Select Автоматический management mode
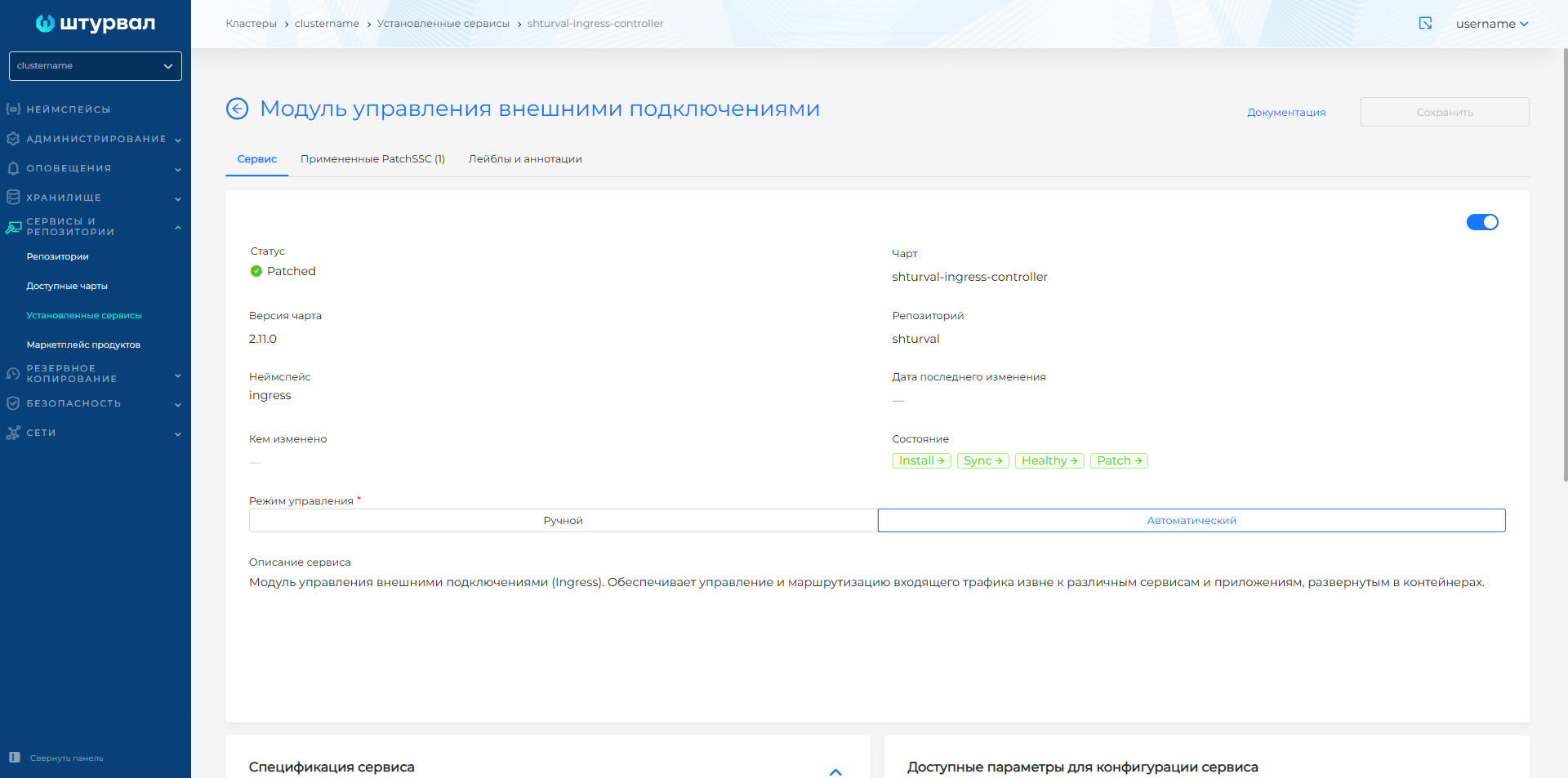Image resolution: width=1568 pixels, height=778 pixels. pos(1191,521)
